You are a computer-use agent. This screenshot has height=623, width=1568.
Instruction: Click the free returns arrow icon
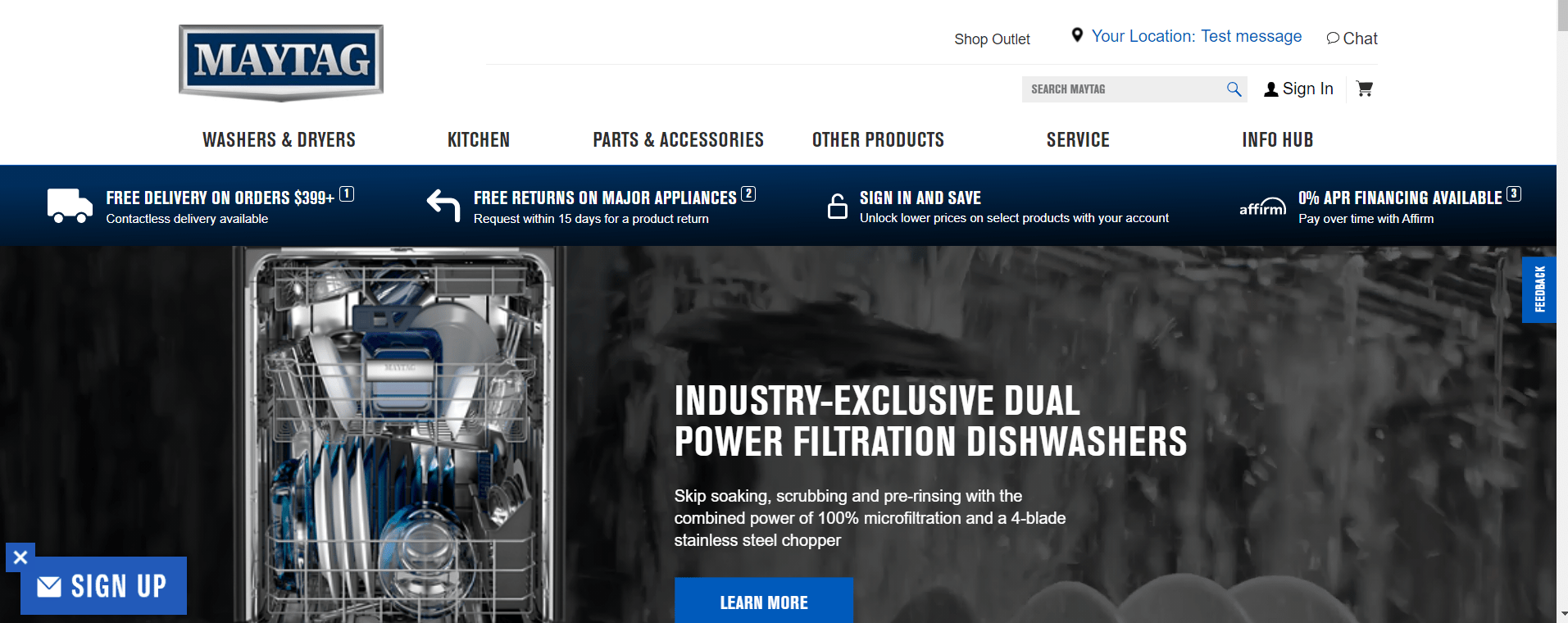click(x=443, y=205)
